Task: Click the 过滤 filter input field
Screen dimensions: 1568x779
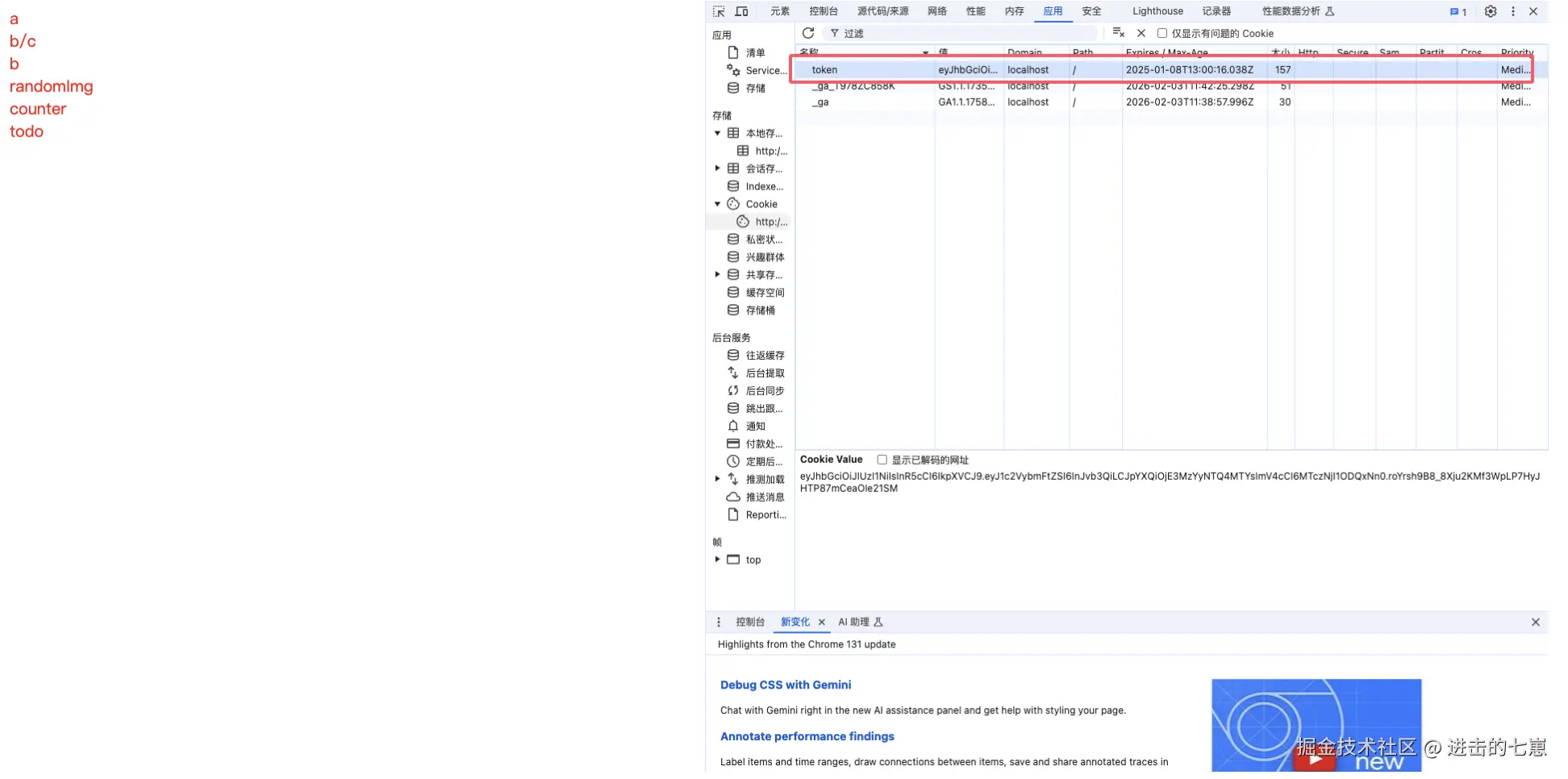Action: coord(887,33)
